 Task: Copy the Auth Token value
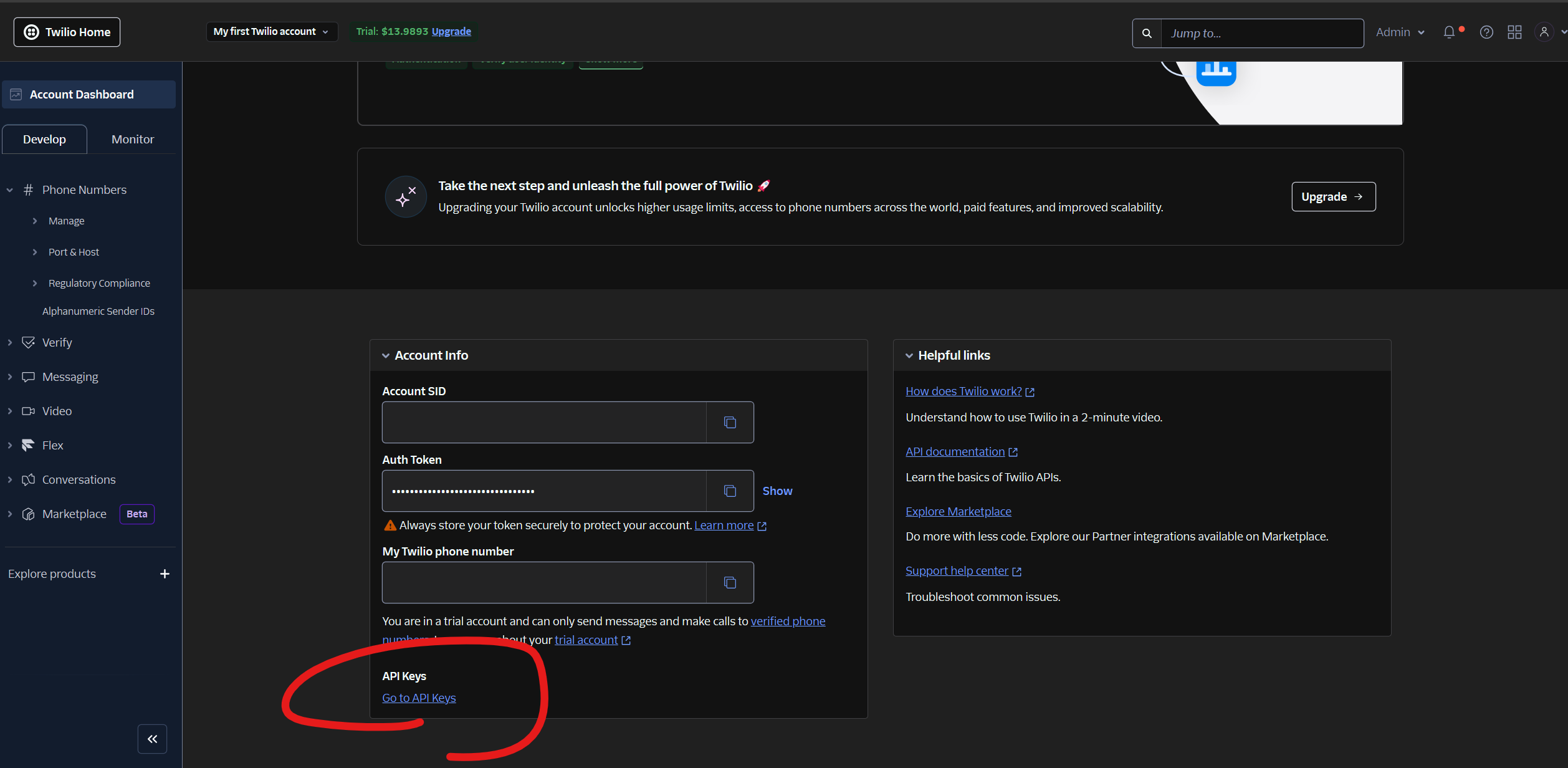[x=730, y=491]
